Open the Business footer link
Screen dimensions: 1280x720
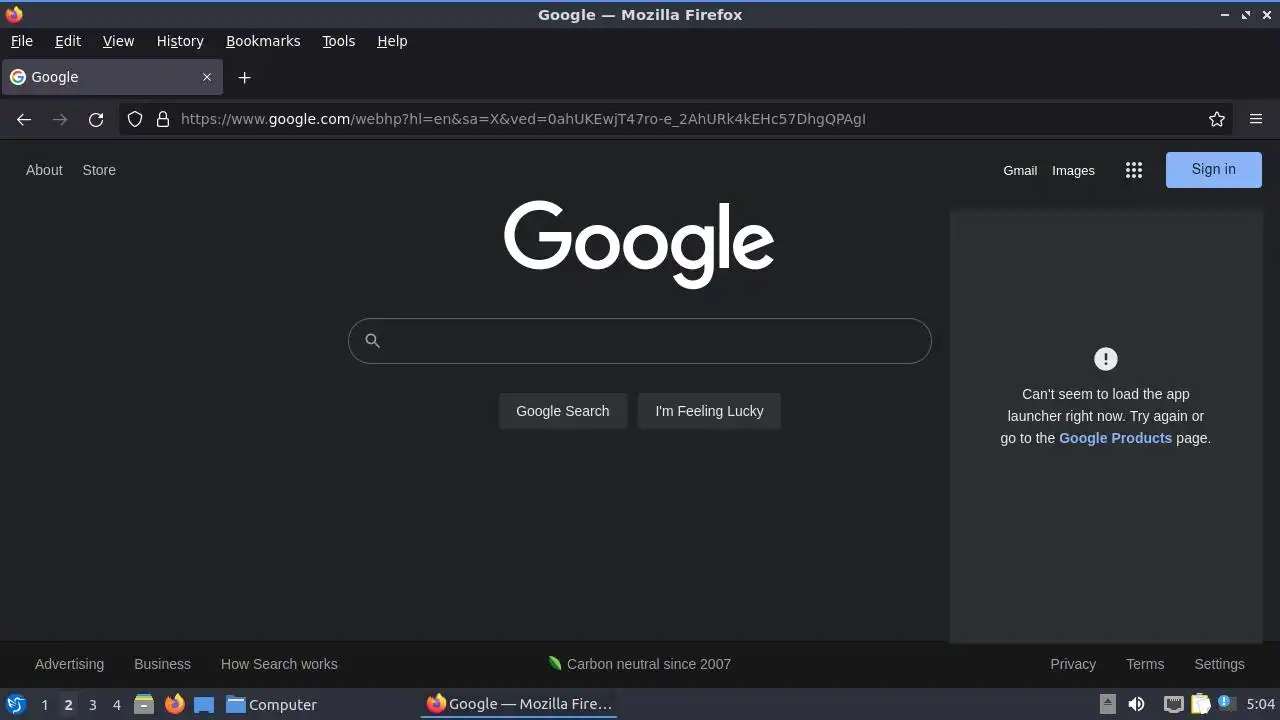point(162,664)
